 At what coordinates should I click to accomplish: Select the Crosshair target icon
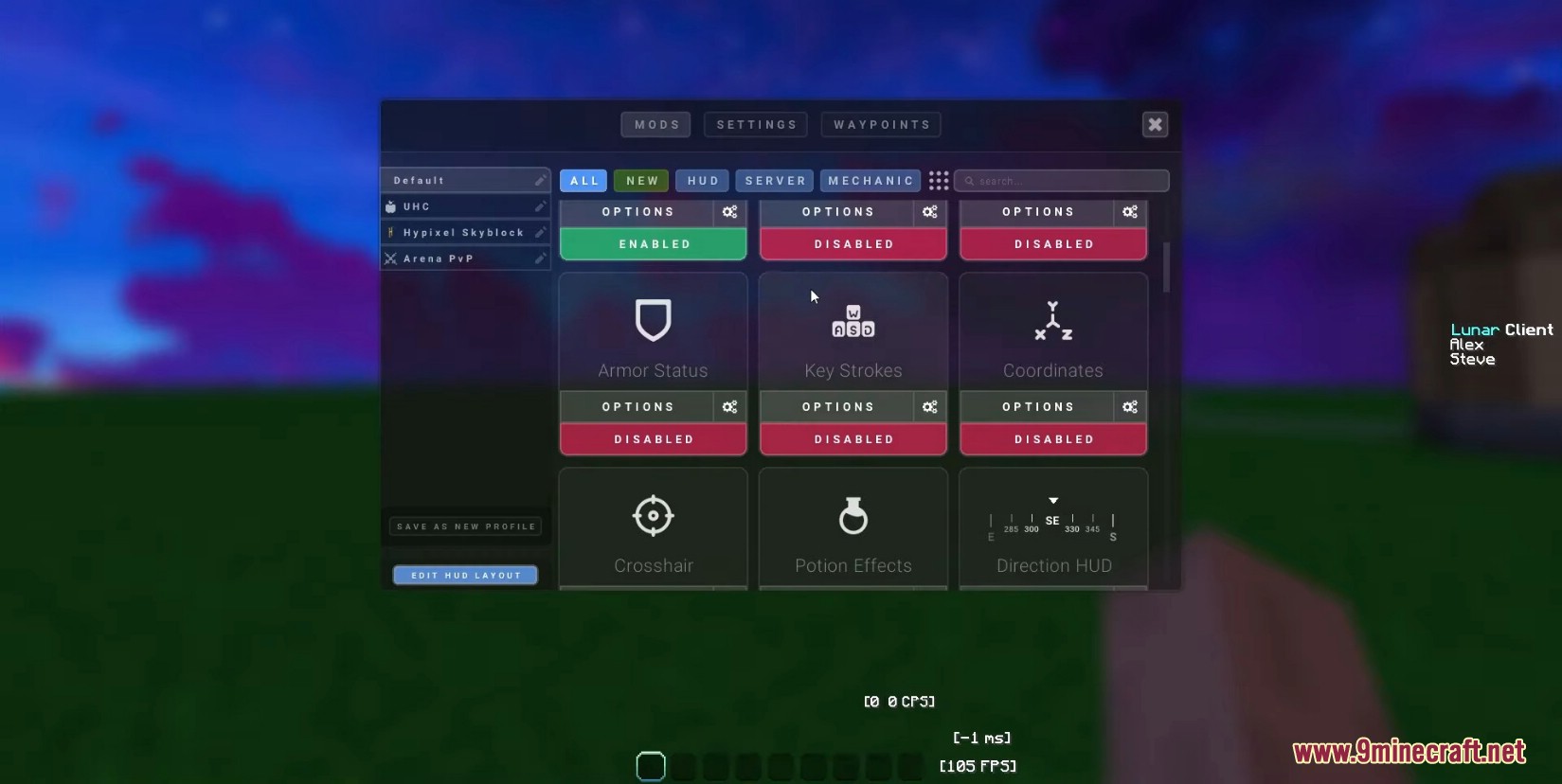[x=653, y=516]
